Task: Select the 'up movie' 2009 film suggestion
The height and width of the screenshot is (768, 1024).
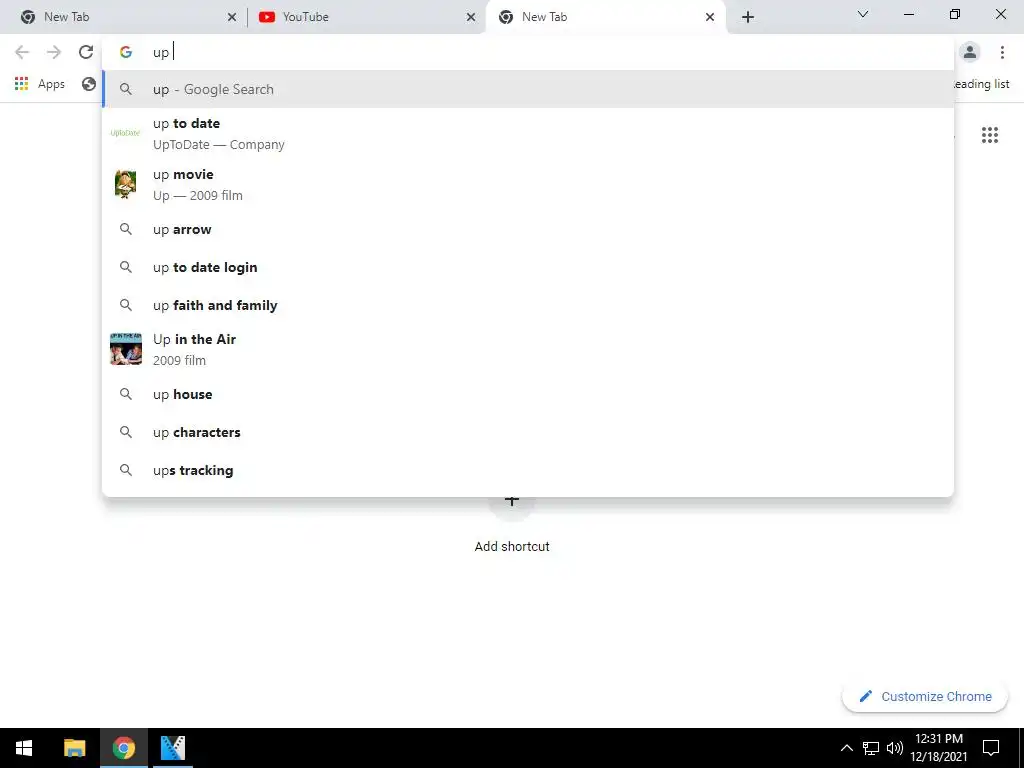Action: 528,184
